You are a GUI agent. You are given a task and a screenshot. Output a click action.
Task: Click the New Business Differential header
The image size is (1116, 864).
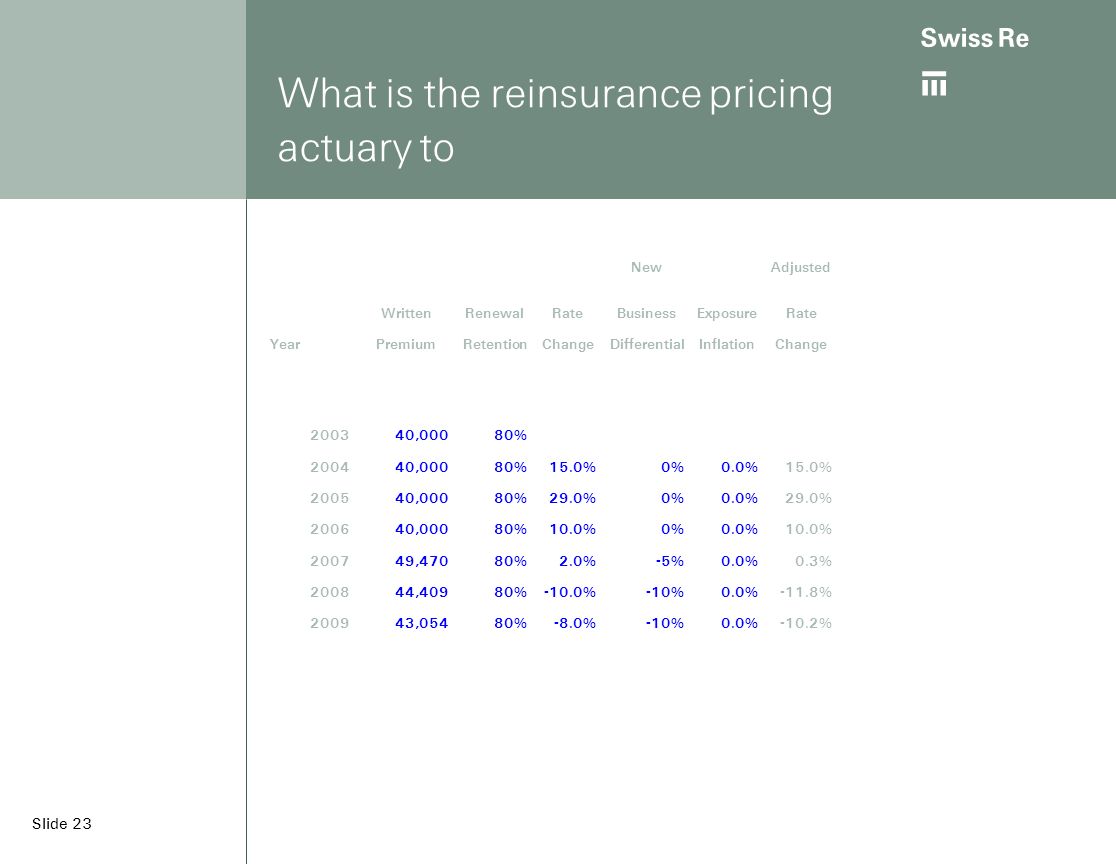[647, 306]
